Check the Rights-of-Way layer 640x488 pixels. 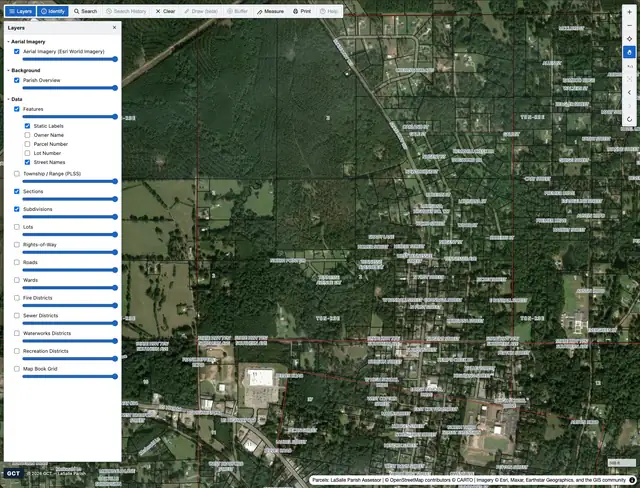click(17, 245)
